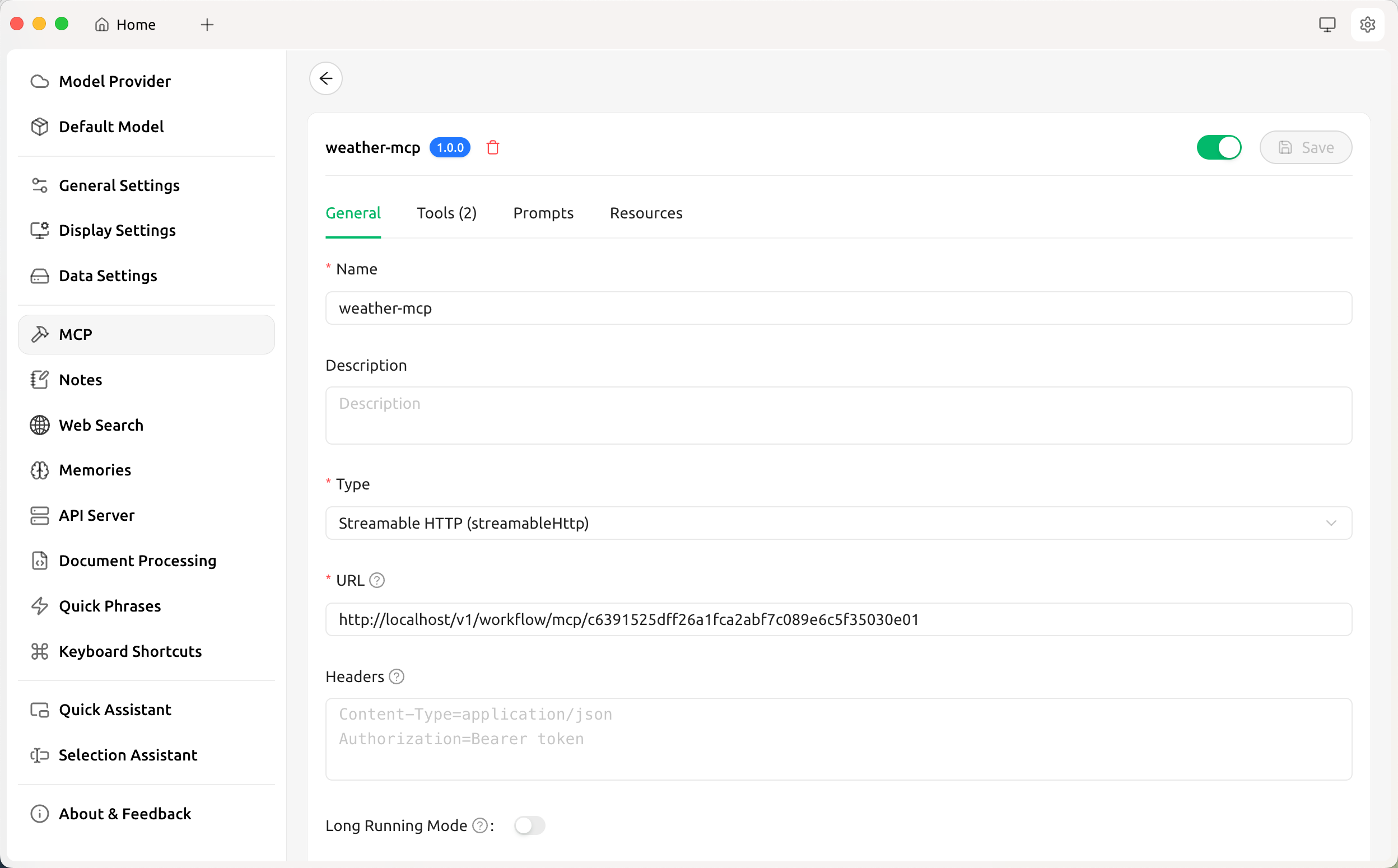The width and height of the screenshot is (1398, 868).
Task: Open the Model Provider settings
Action: [115, 81]
